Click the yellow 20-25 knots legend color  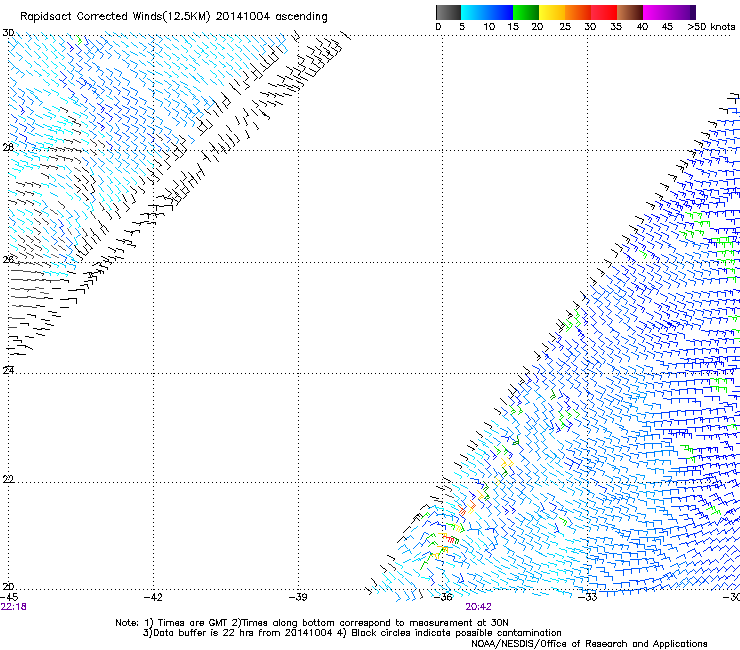point(552,12)
